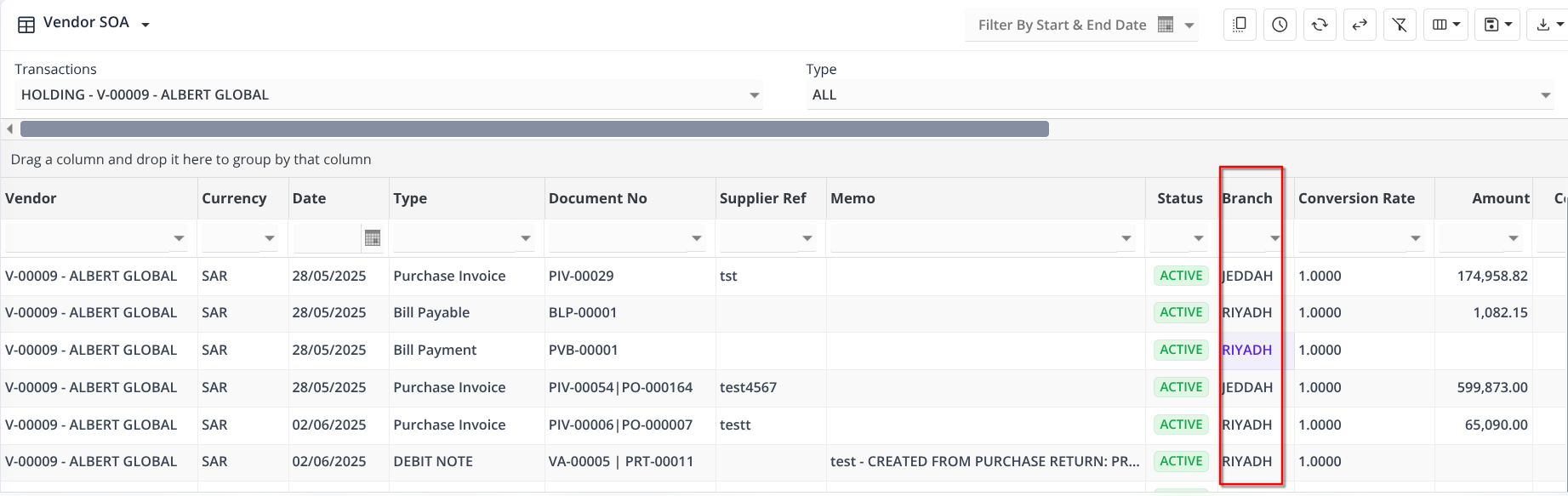Expand the Type ALL dropdown
The image size is (1568, 496).
[1545, 95]
